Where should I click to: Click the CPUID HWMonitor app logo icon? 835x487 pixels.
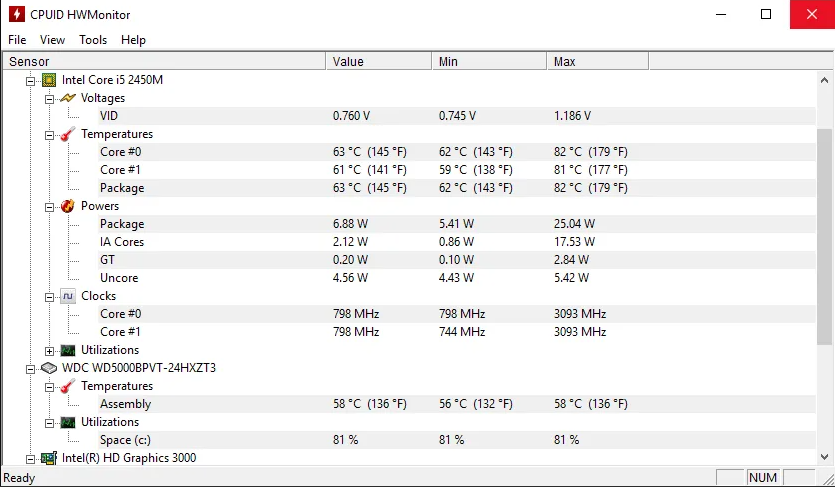[x=17, y=14]
